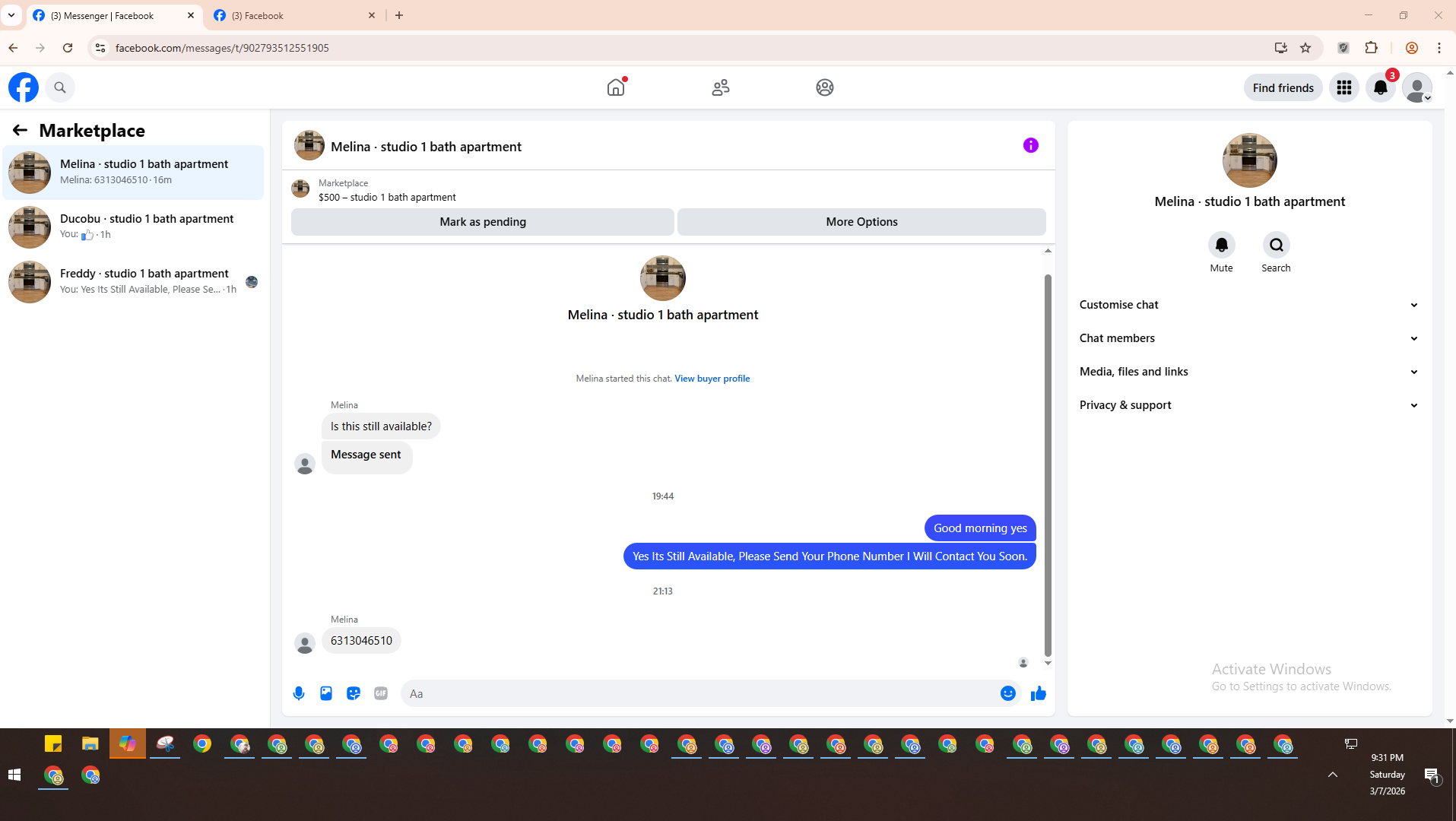Viewport: 1456px width, 821px height.
Task: Click the browser address bar URL
Action: 222,48
